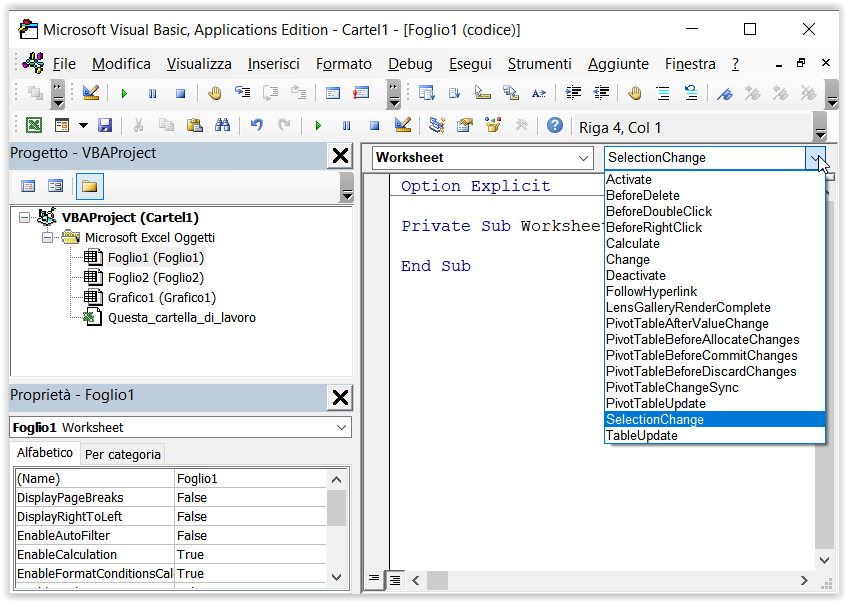
Task: Close the Proprietà - Foglio1 panel
Action: pyautogui.click(x=340, y=398)
